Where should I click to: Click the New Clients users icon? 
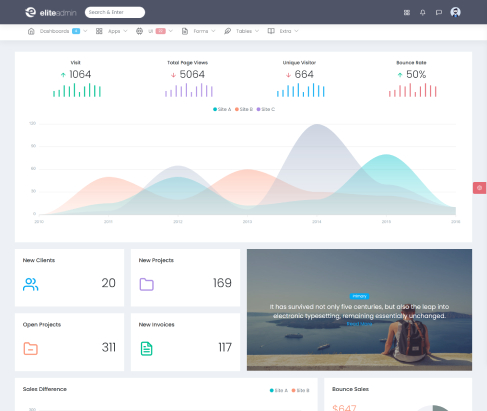click(31, 284)
